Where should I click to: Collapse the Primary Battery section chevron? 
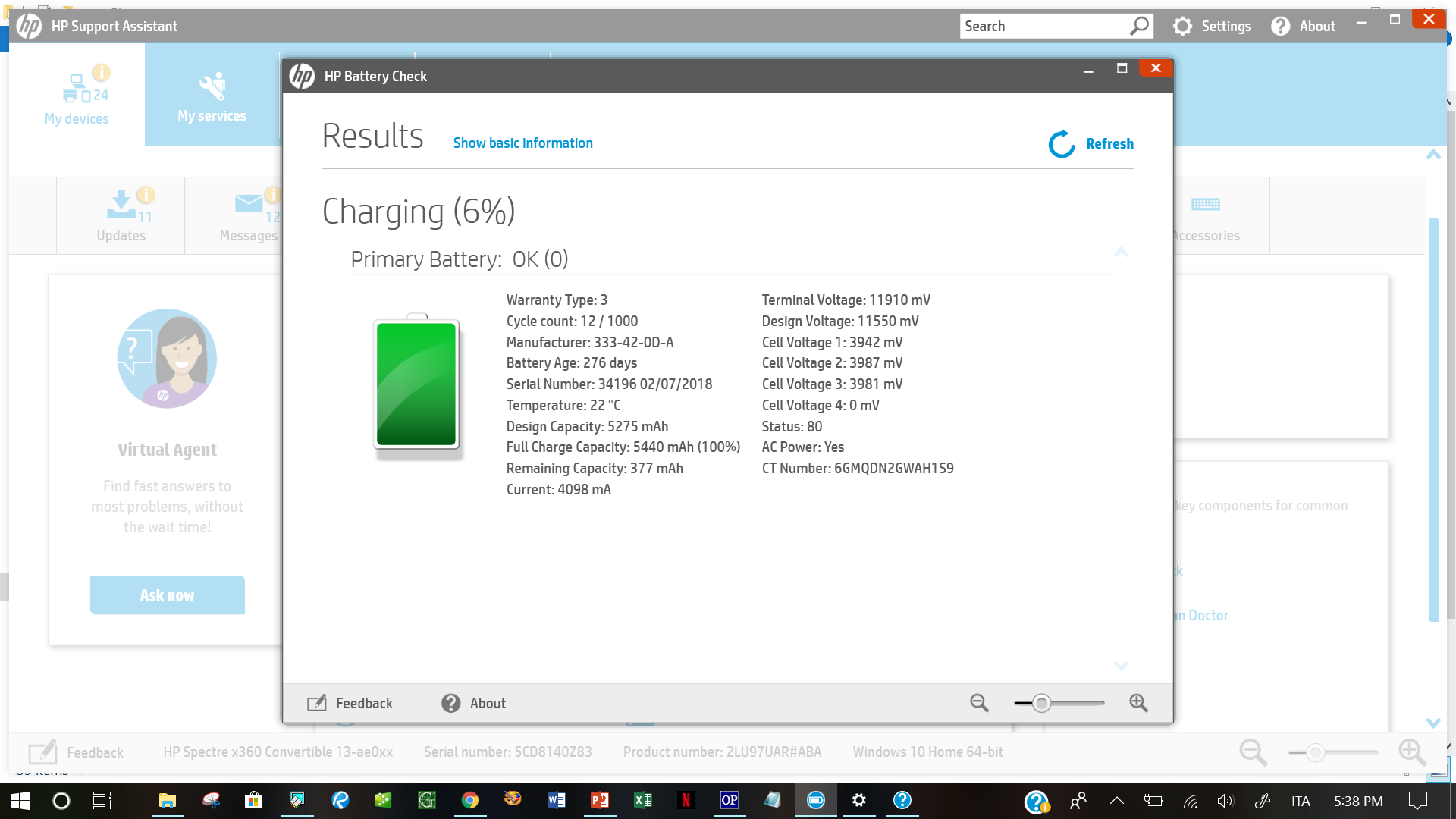click(1121, 253)
